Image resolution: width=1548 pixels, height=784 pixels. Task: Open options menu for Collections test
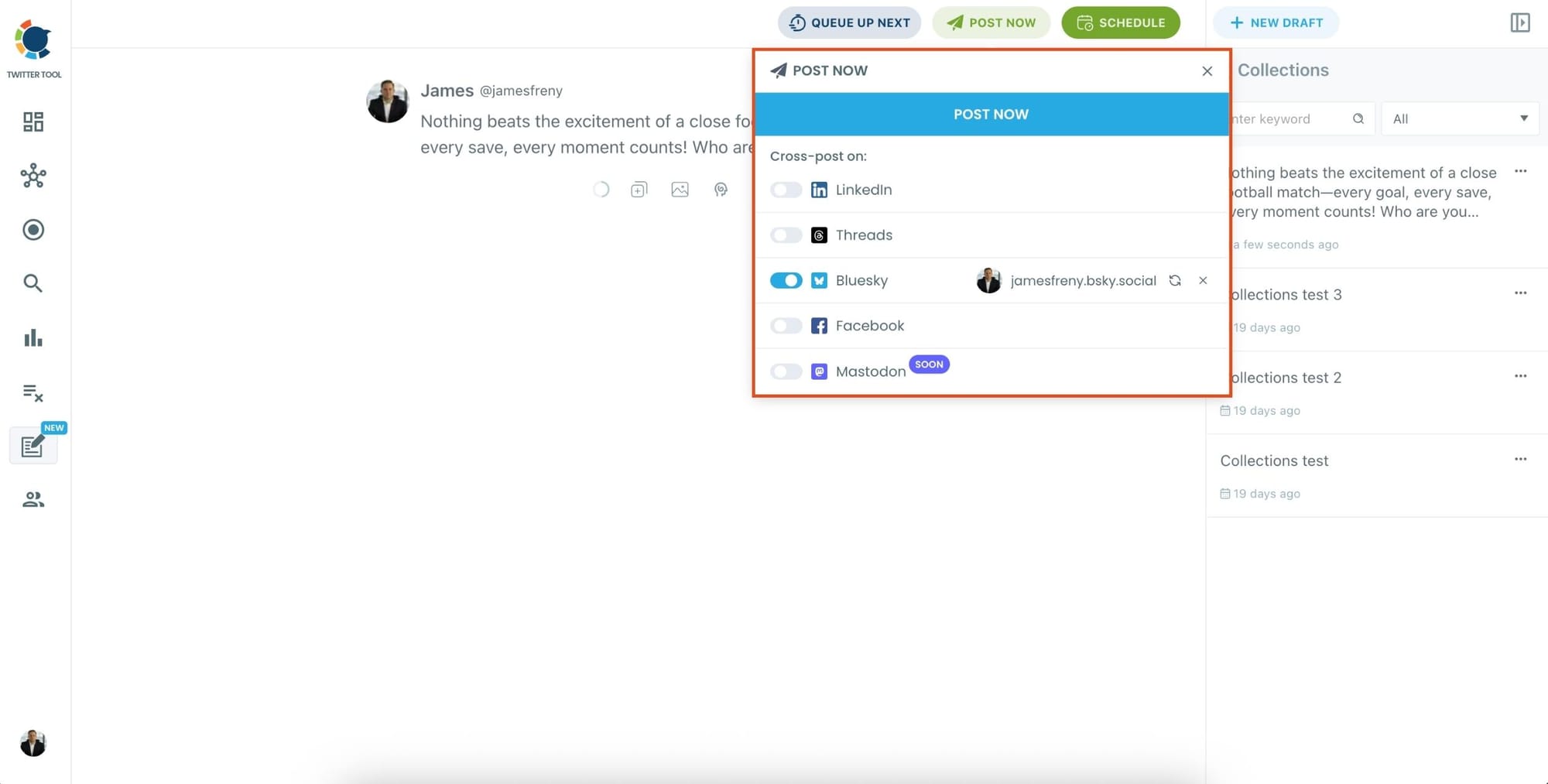click(1520, 458)
